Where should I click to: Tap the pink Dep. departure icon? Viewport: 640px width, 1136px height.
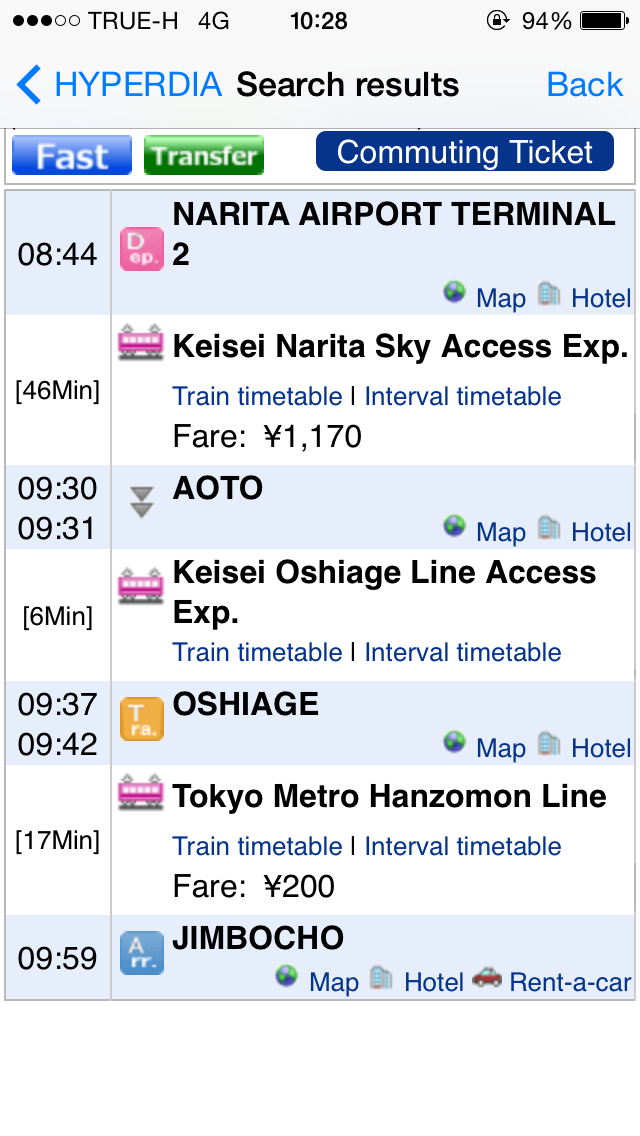(x=141, y=249)
